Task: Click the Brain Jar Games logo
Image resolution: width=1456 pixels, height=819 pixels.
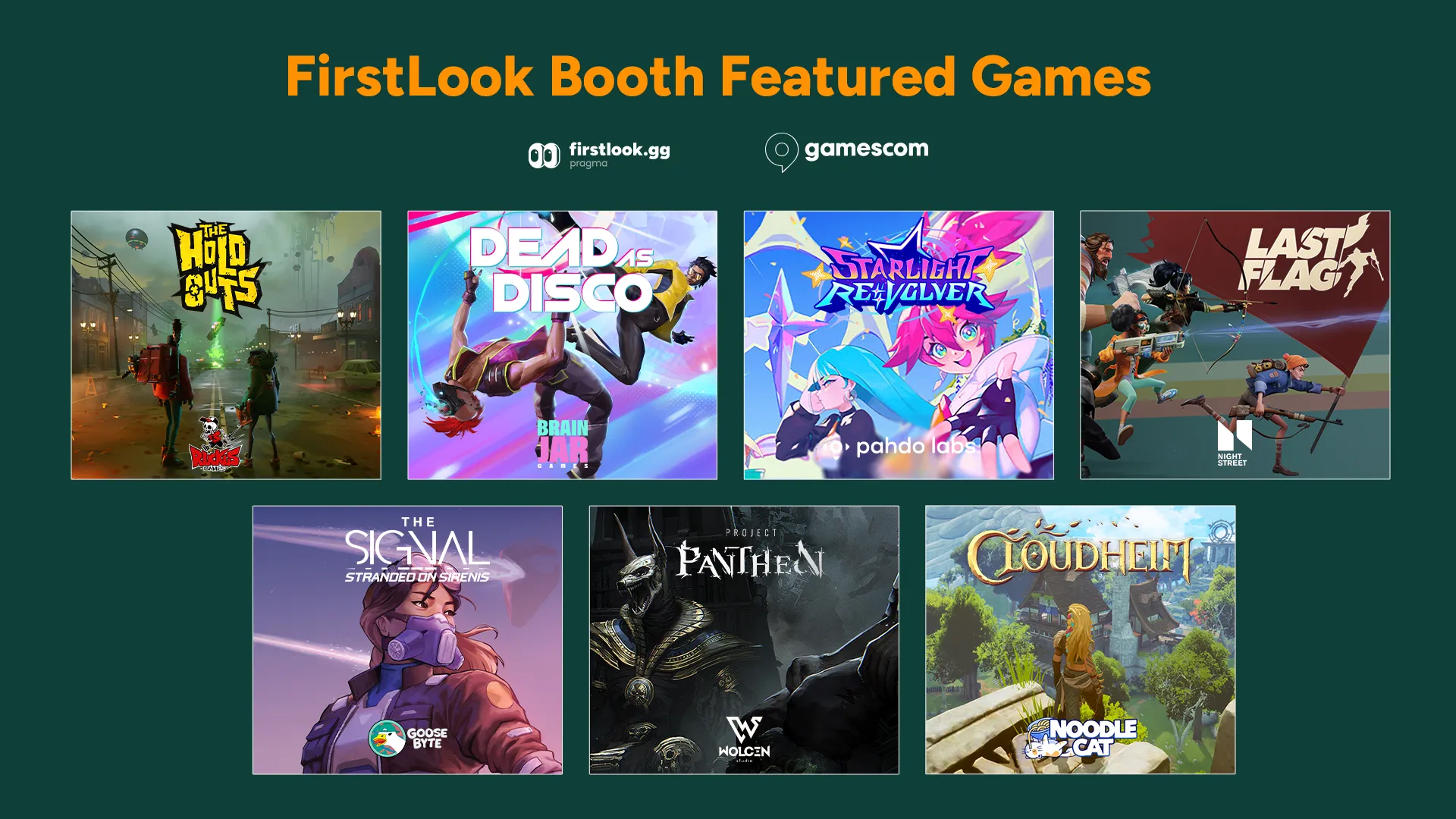Action: pyautogui.click(x=563, y=444)
